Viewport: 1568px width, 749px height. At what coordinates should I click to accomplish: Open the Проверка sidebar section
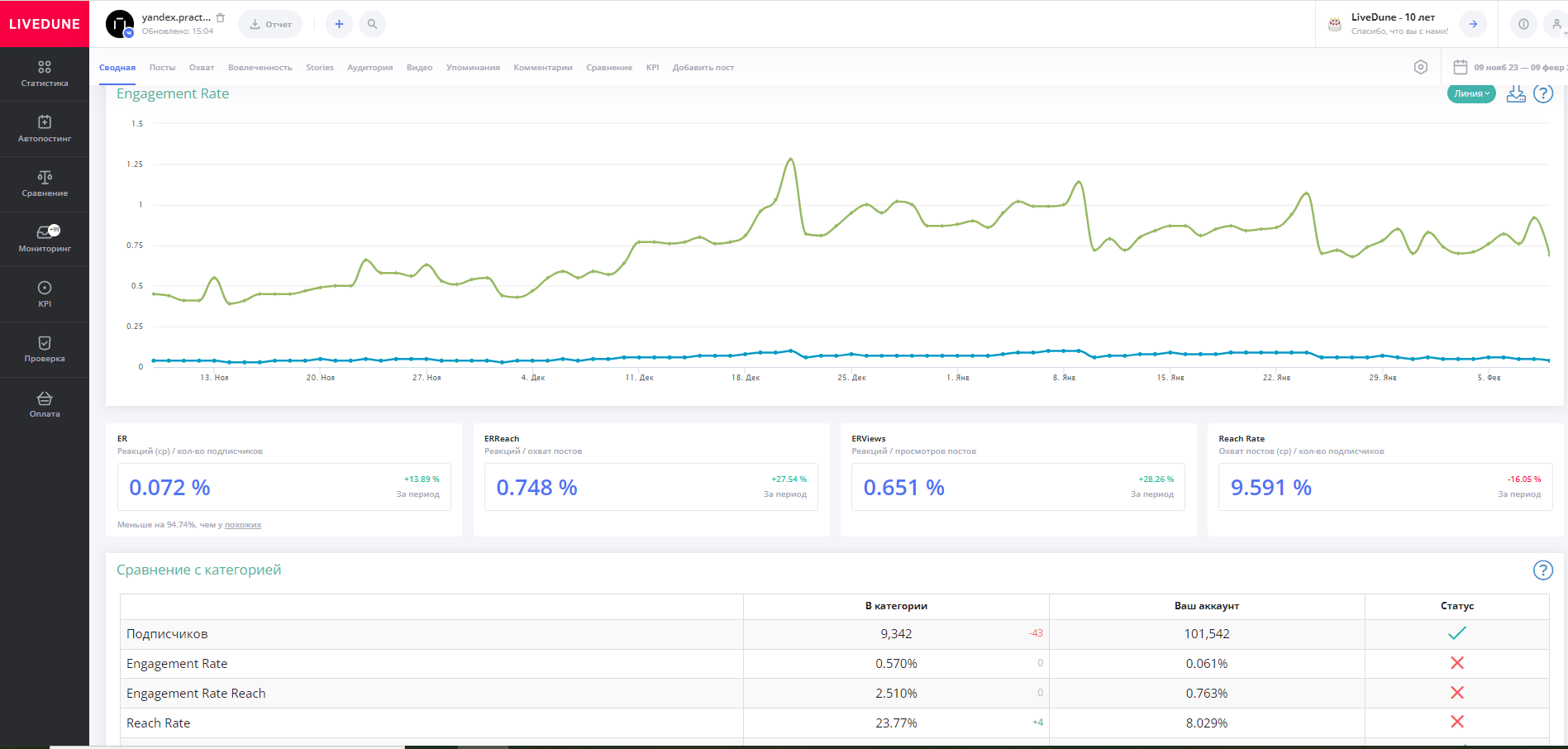[45, 349]
